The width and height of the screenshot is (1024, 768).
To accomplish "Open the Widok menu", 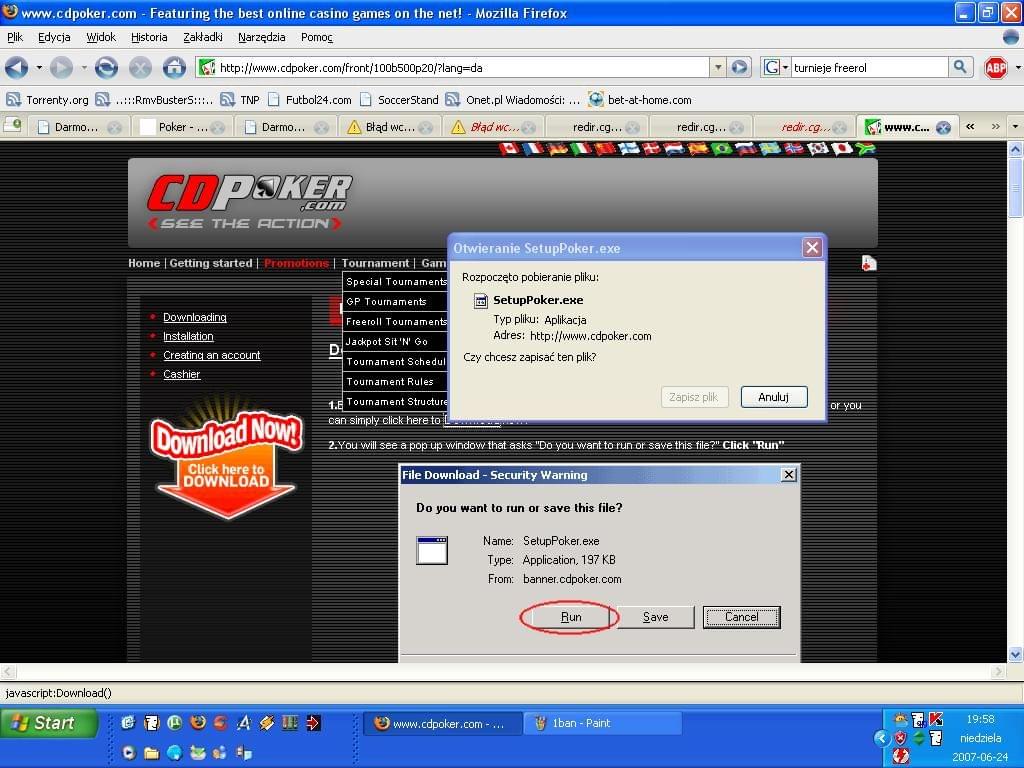I will (x=101, y=37).
